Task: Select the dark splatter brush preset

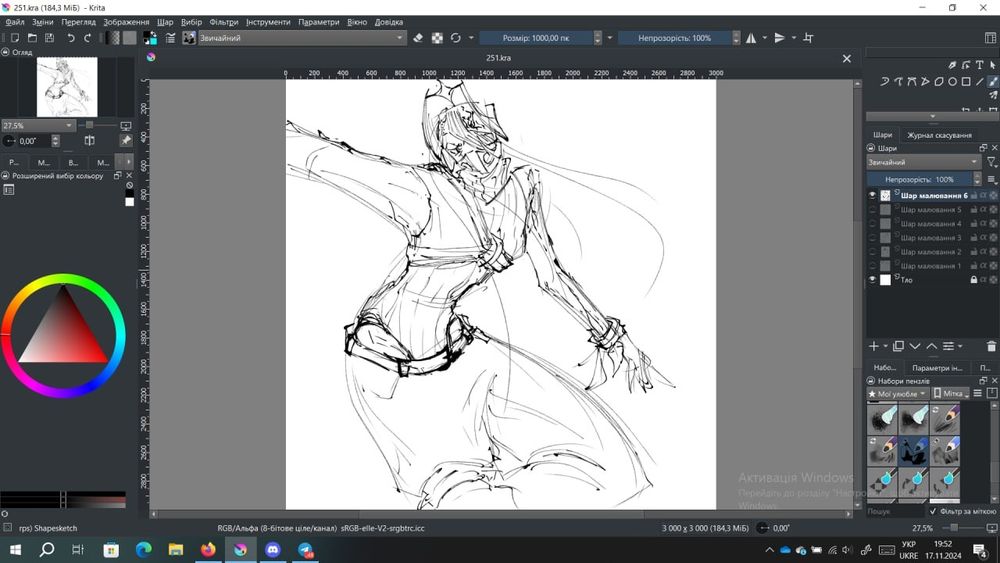Action: click(913, 451)
